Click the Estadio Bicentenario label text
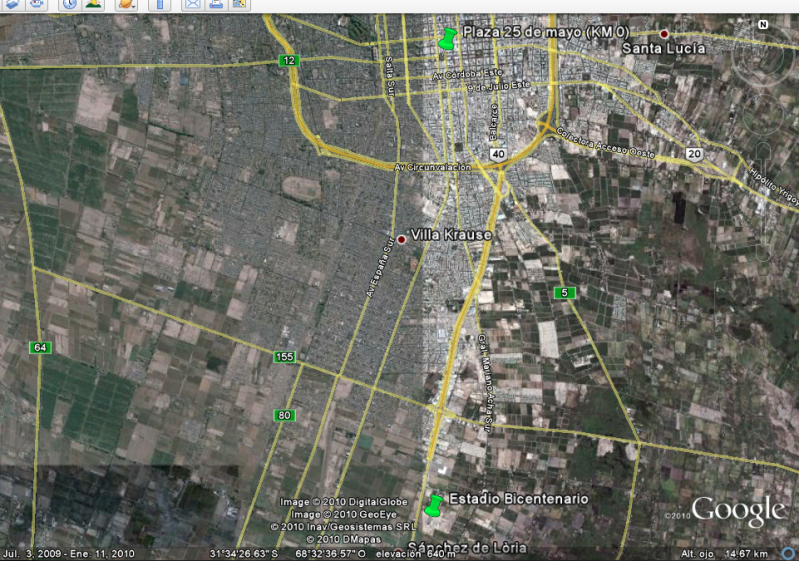 pyautogui.click(x=519, y=498)
